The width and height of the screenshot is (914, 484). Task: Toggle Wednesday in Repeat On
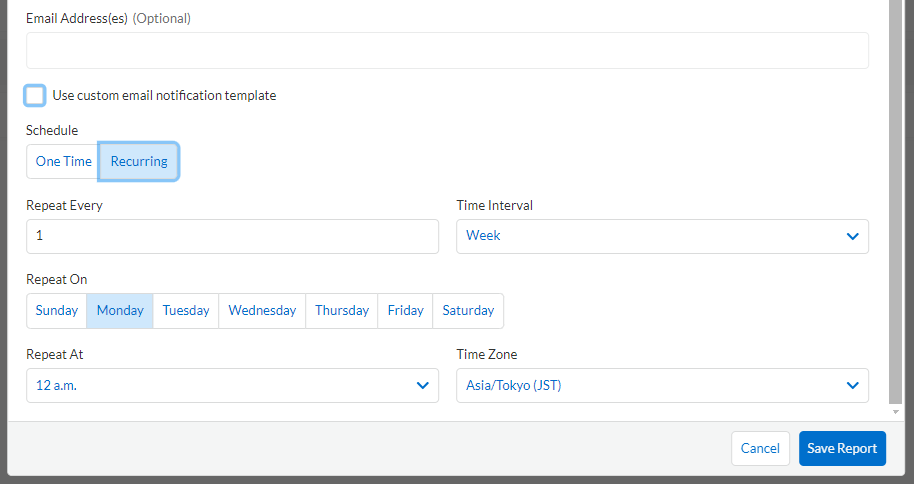tap(262, 311)
